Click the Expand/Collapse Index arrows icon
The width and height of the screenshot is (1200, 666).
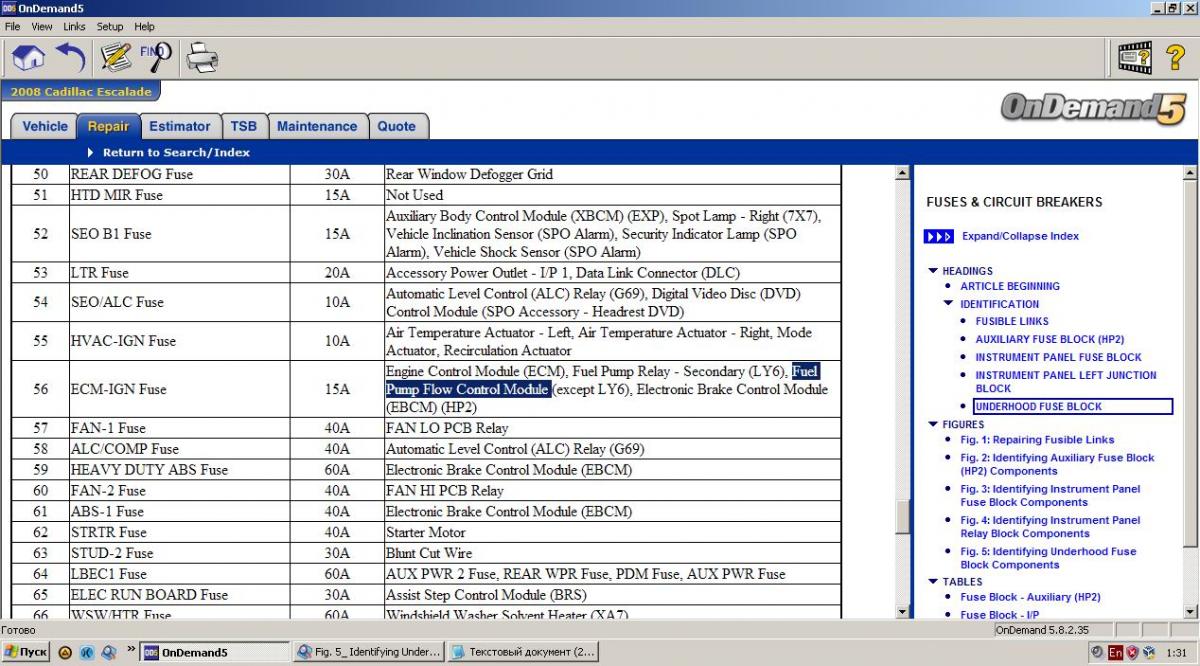pyautogui.click(x=938, y=237)
